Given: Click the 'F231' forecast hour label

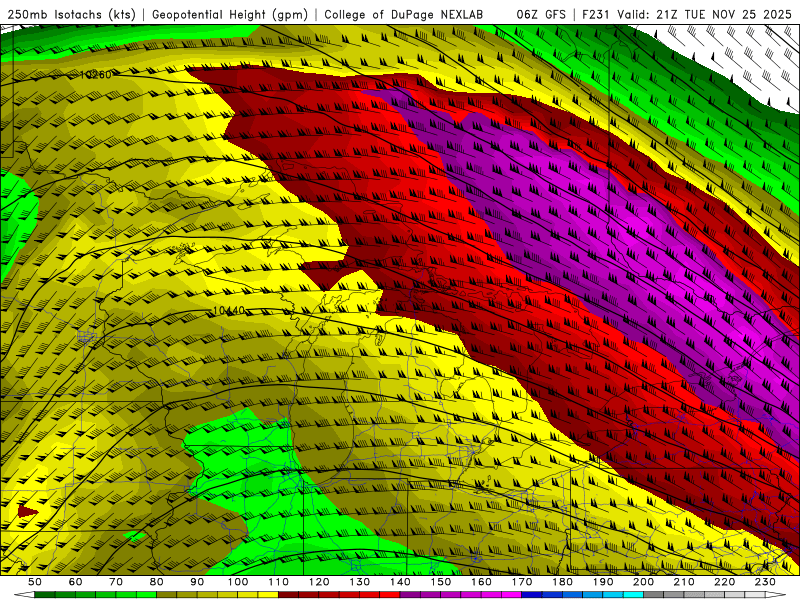Looking at the screenshot, I should pos(596,15).
